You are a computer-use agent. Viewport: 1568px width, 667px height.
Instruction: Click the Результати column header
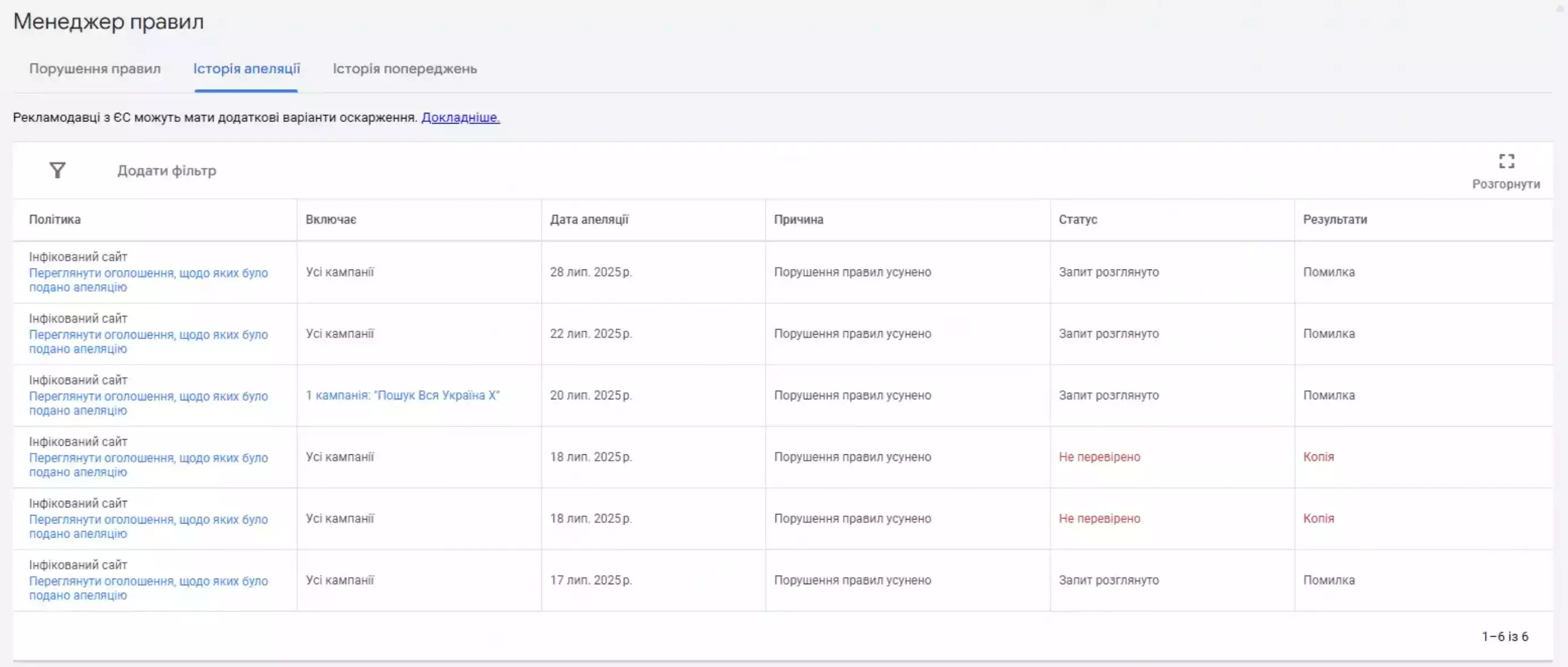[x=1335, y=219]
